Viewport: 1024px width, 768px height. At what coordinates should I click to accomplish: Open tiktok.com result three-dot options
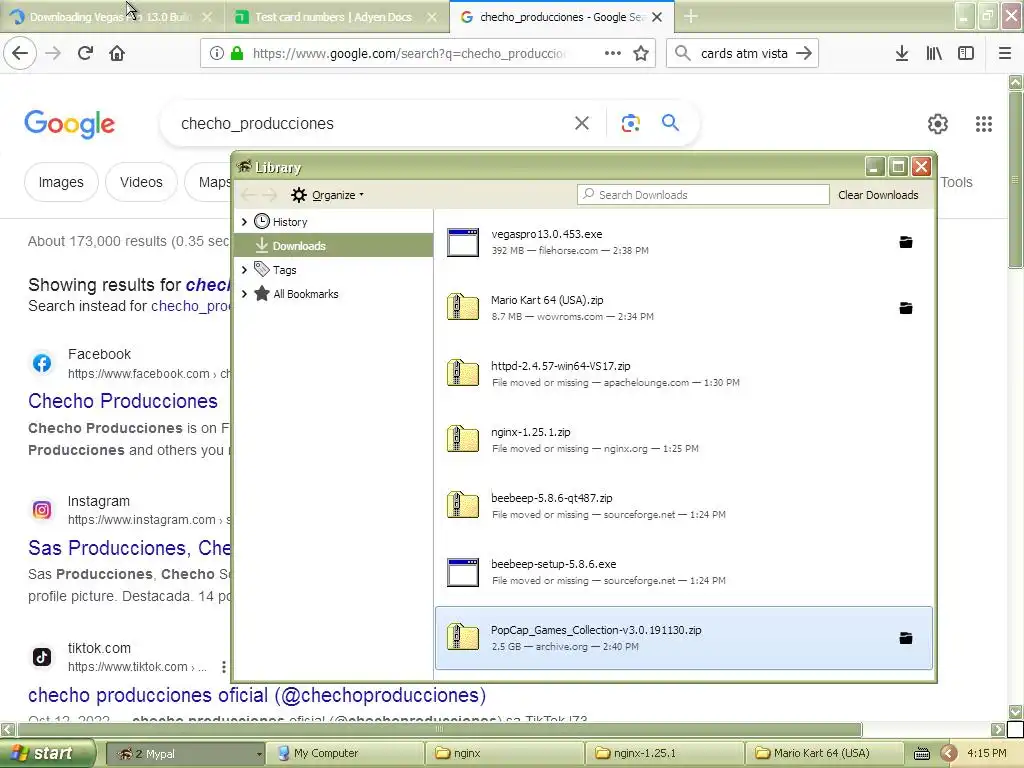tap(223, 667)
